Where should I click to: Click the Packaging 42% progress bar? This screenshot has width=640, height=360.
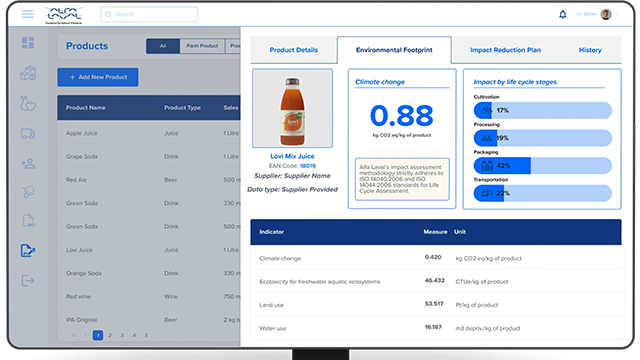542,166
